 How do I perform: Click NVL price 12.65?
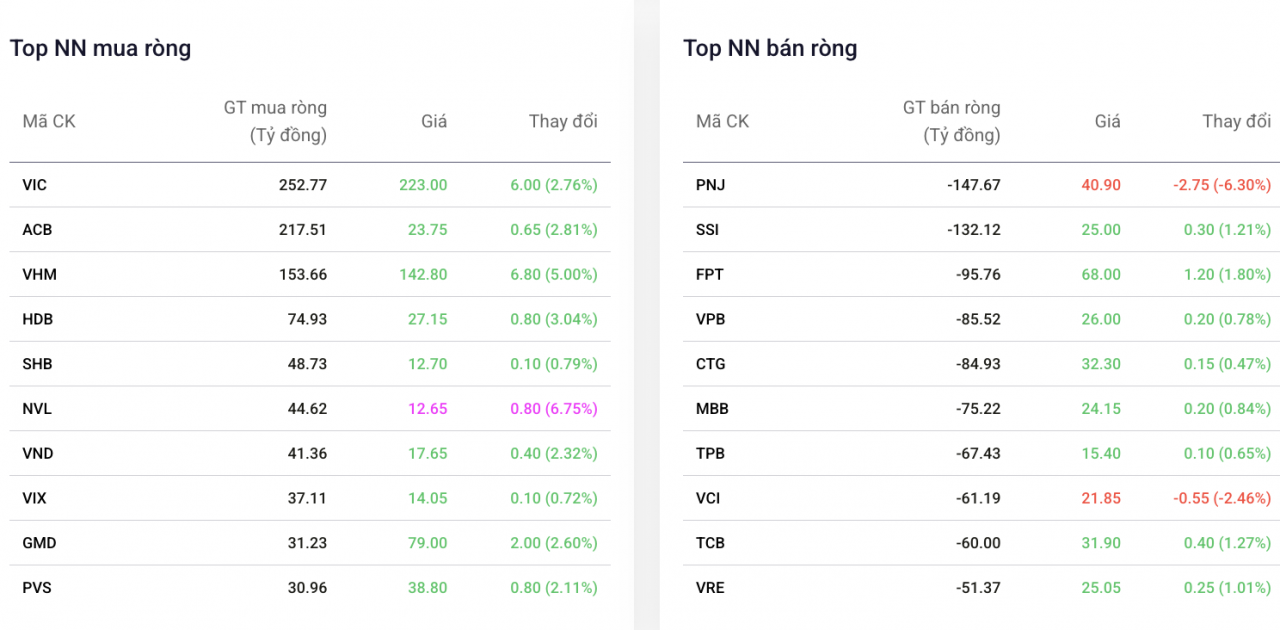[x=428, y=409]
